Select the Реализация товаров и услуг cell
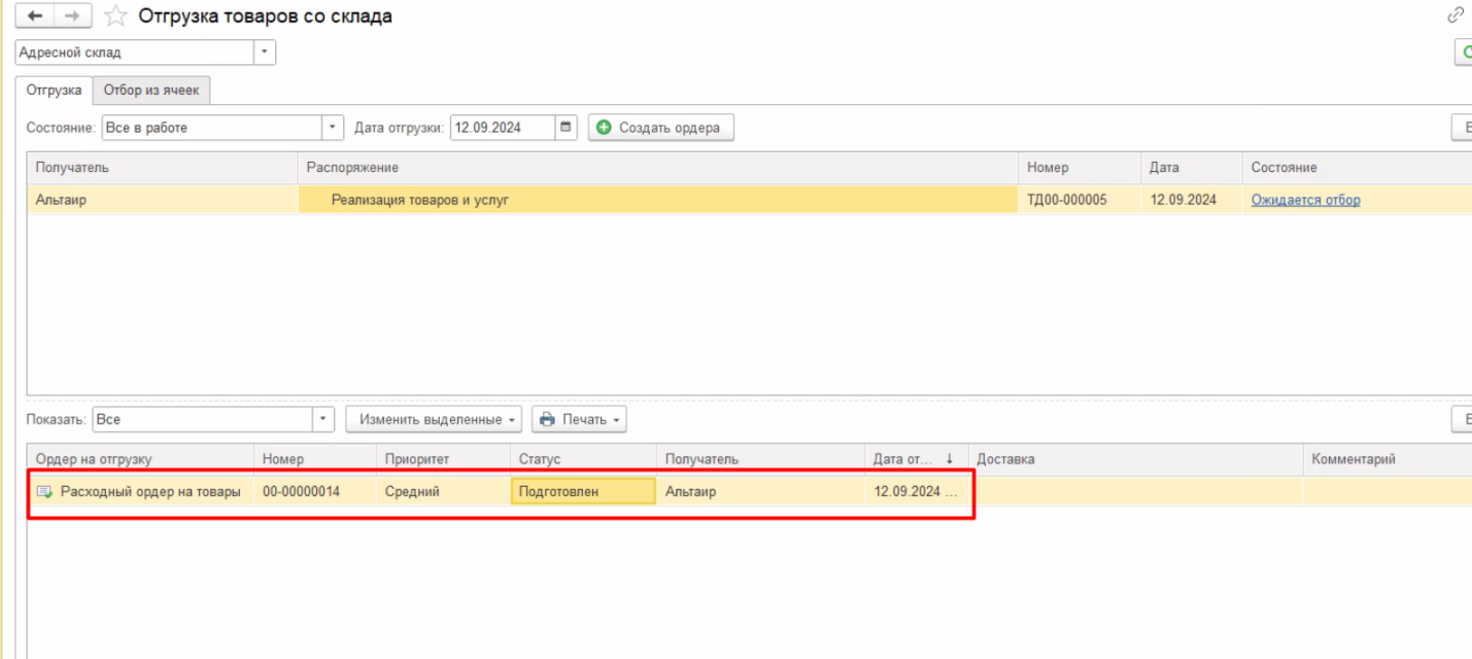1472x659 pixels. click(658, 200)
